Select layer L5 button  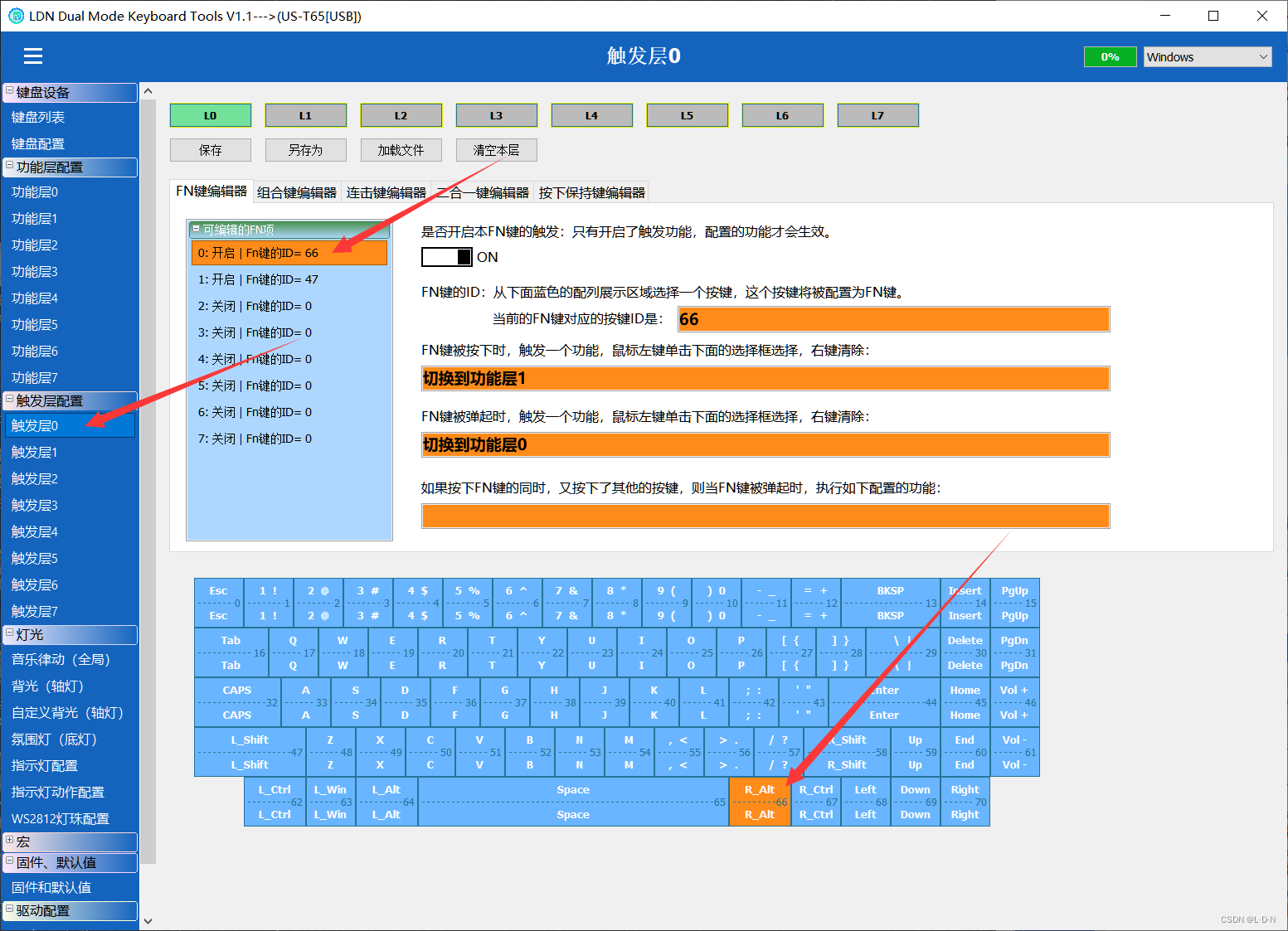(688, 115)
